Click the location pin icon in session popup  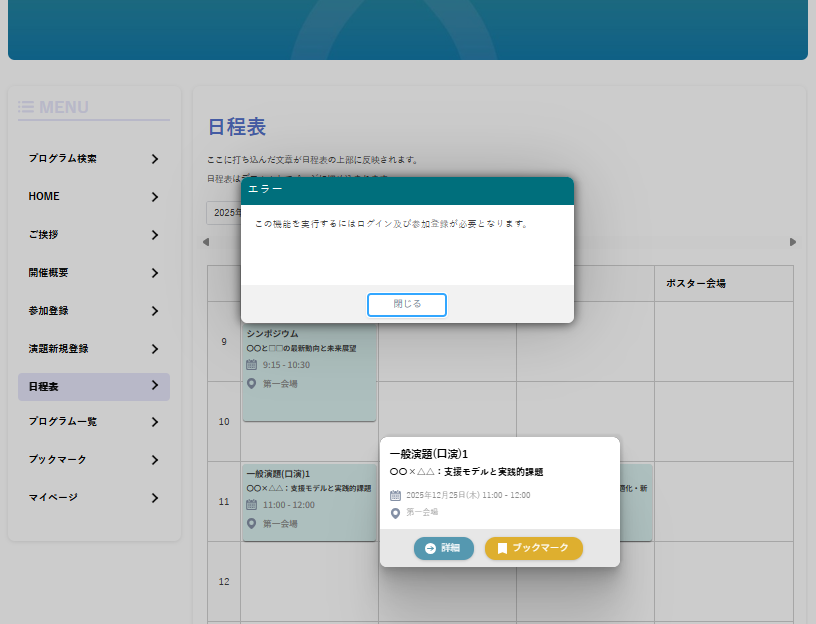tap(396, 512)
